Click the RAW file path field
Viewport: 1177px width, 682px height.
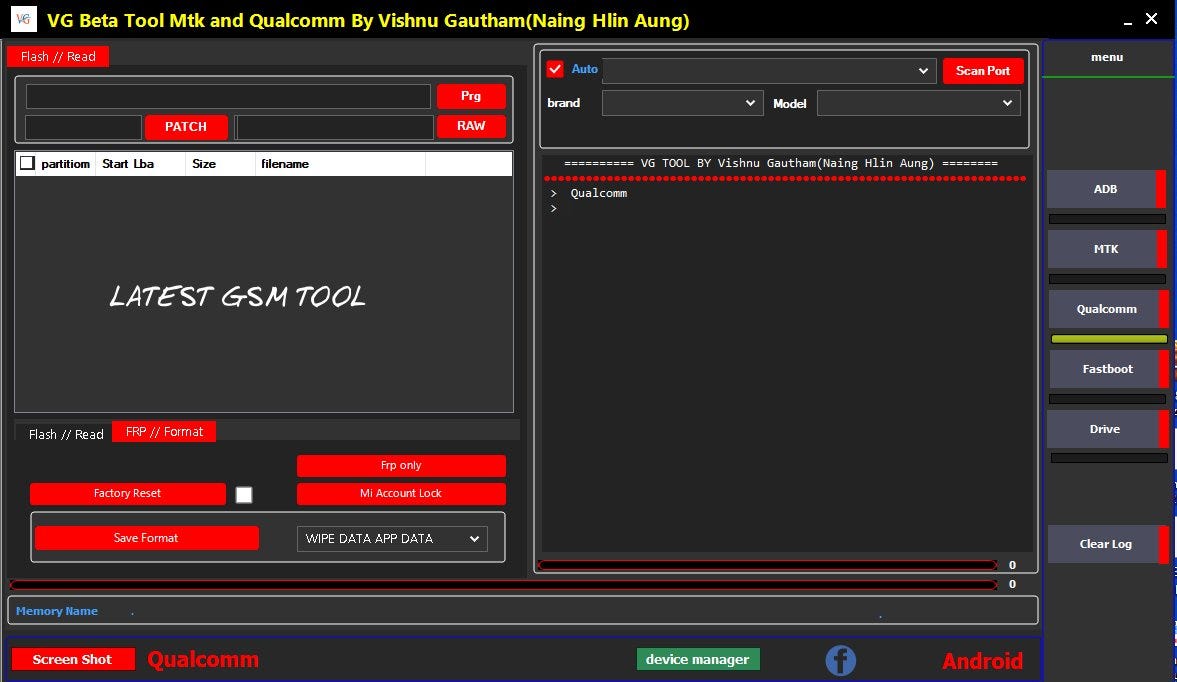[x=335, y=127]
